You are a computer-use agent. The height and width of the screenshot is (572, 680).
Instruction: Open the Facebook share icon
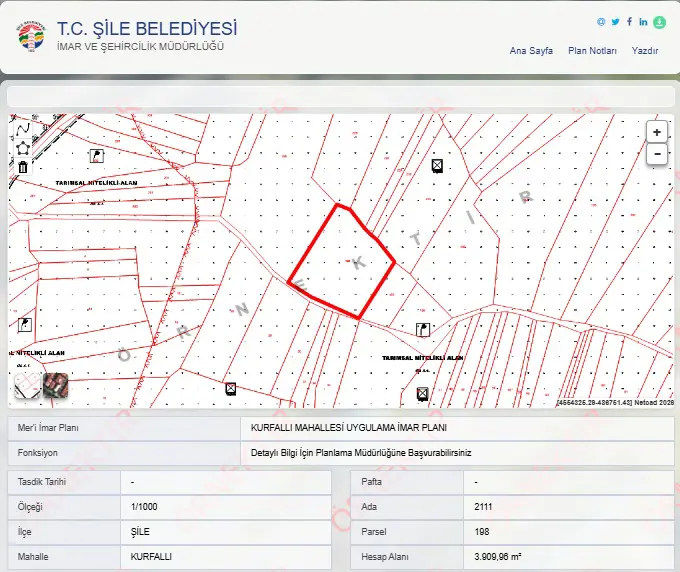pos(629,22)
